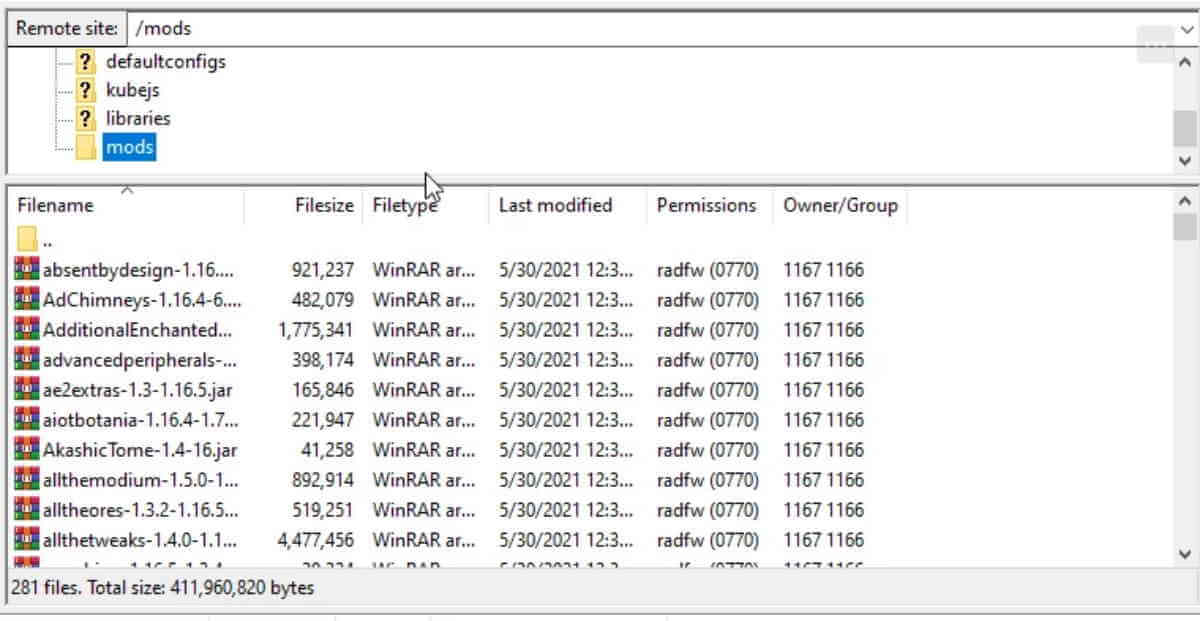Click the archive icon of ae2extras jar
Viewport: 1200px width, 621px height.
point(27,389)
